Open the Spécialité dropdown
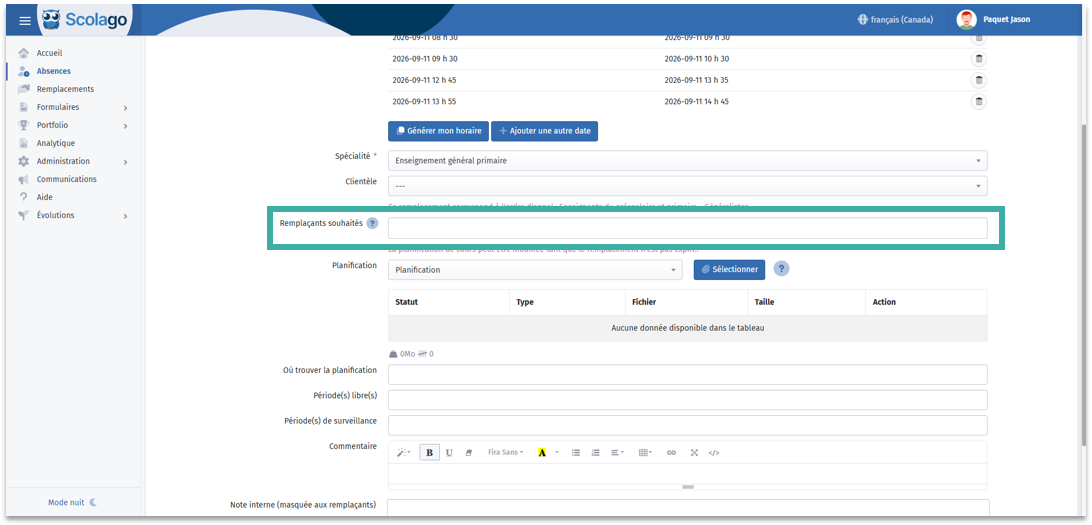Image resolution: width=1092 pixels, height=525 pixels. click(687, 160)
